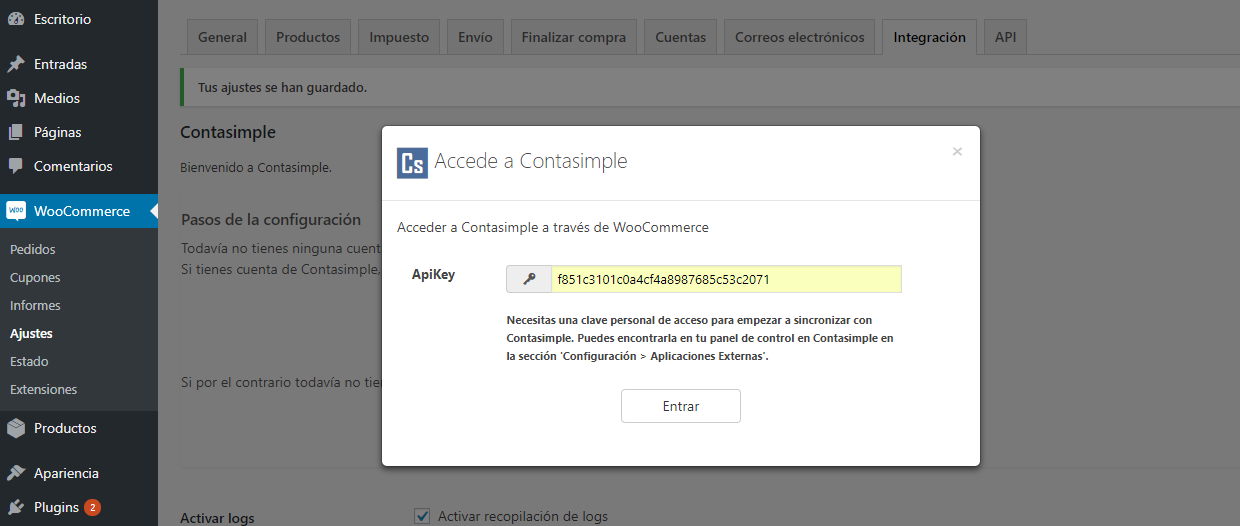This screenshot has height=526, width=1240.
Task: Click the 'Accede a Contasimple' dialog title
Action: [531, 162]
